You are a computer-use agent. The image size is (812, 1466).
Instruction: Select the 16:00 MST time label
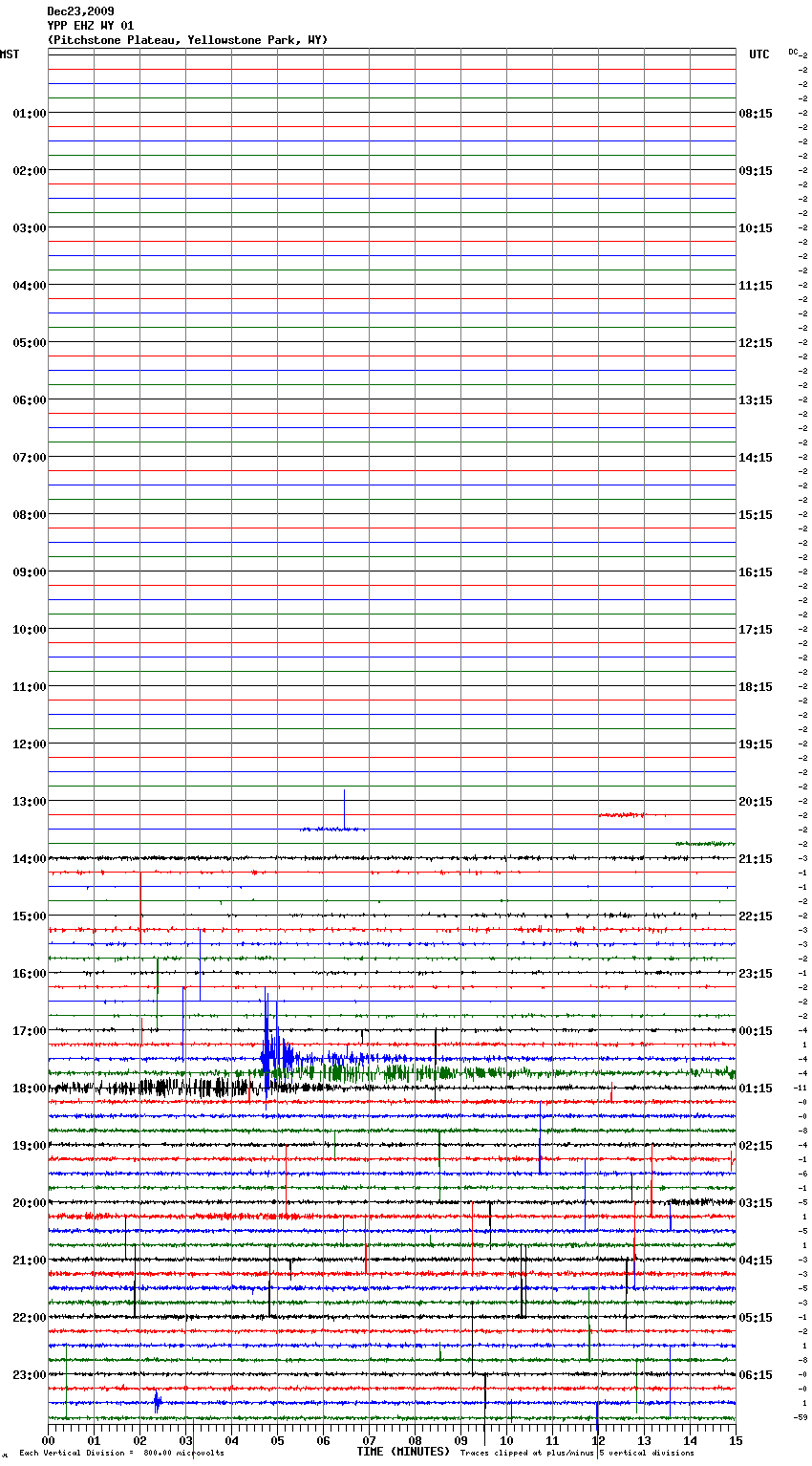coord(30,974)
